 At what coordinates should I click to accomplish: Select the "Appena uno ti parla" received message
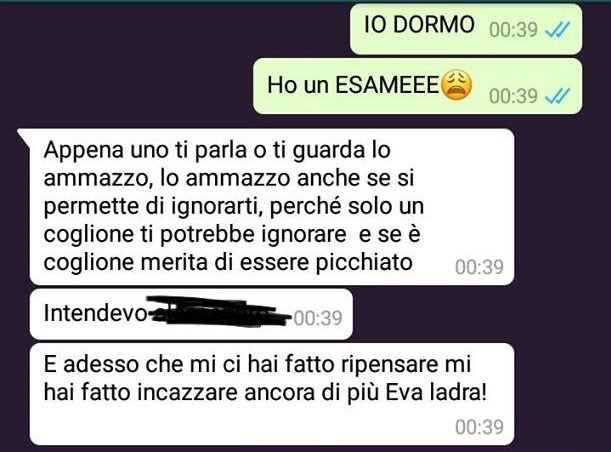click(x=272, y=207)
